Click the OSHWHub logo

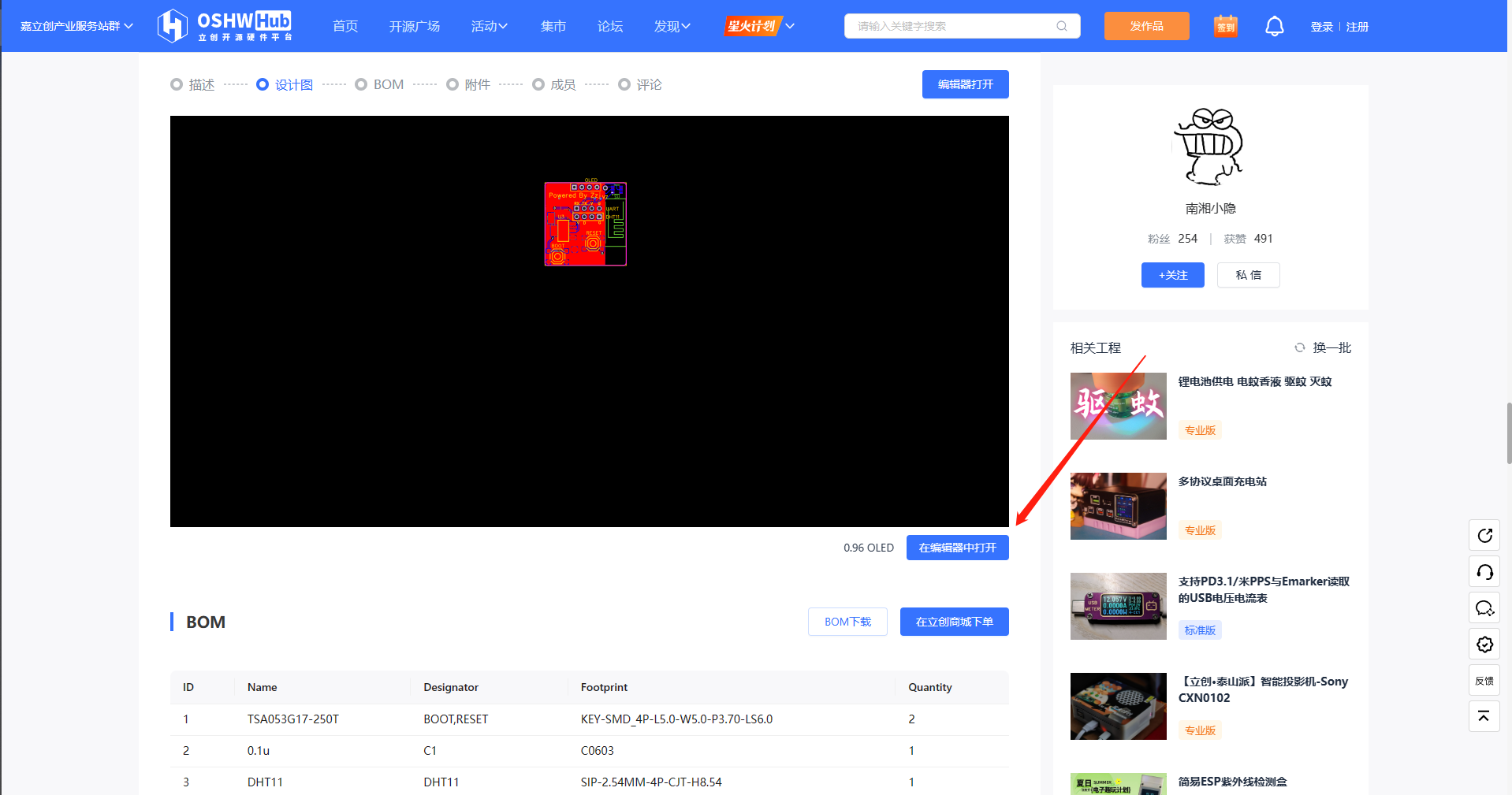(x=225, y=26)
